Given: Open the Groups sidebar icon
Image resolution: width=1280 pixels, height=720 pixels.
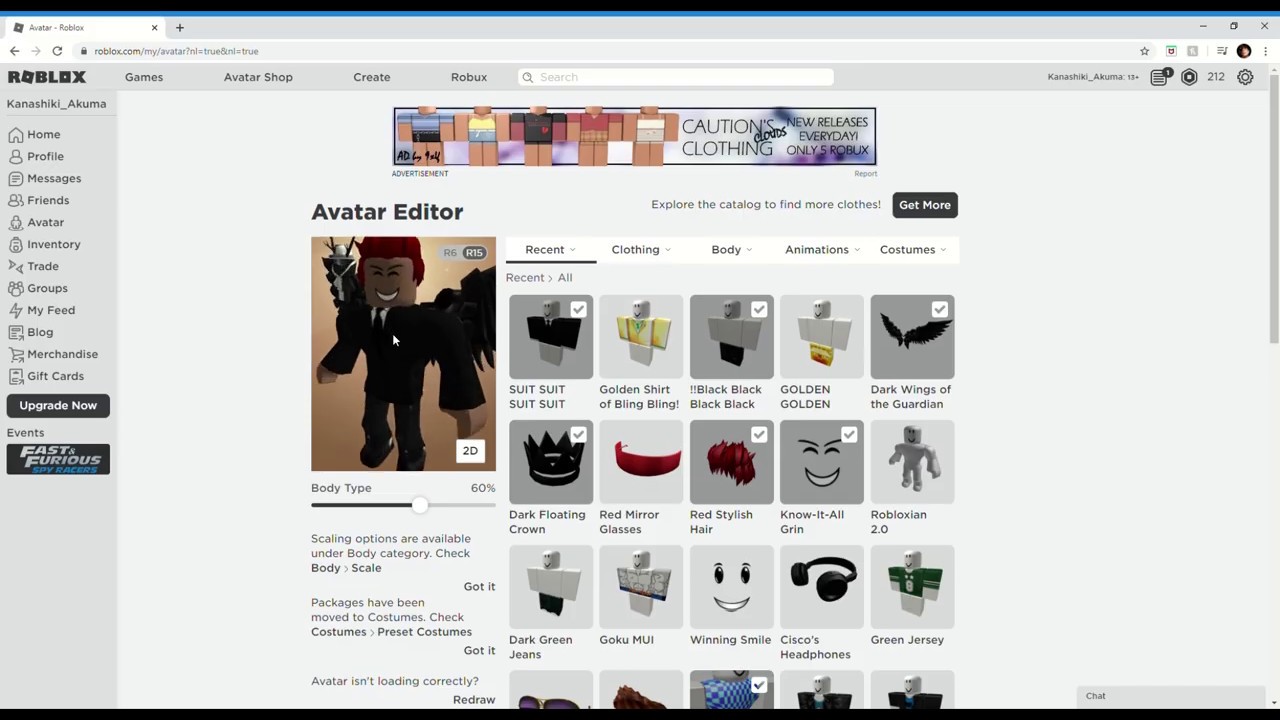Looking at the screenshot, I should (16, 288).
